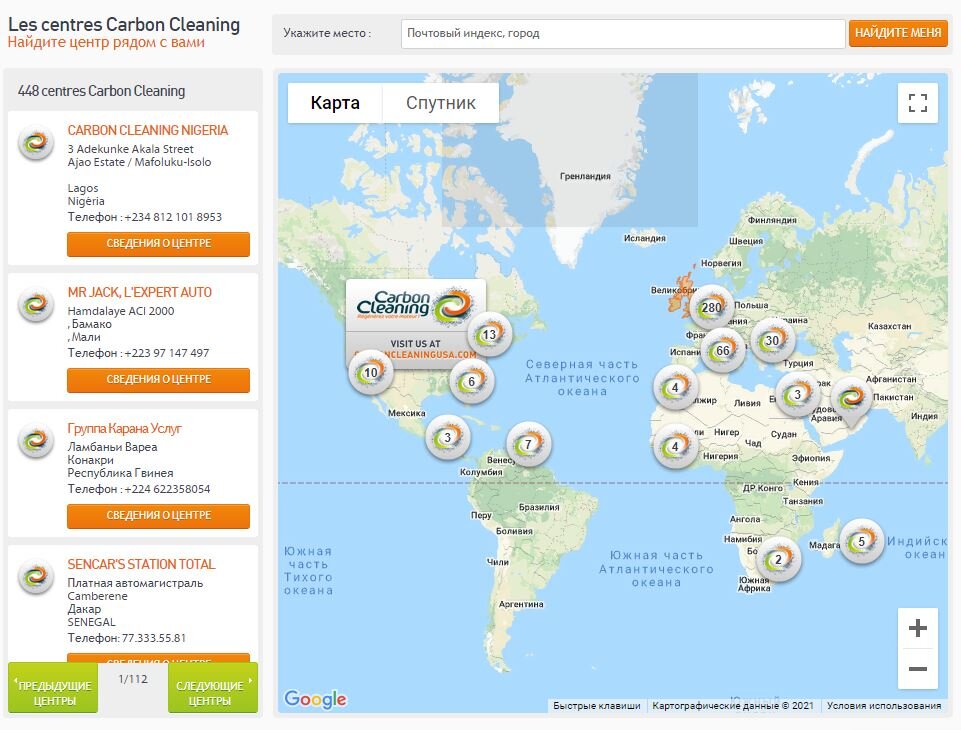Image resolution: width=961 pixels, height=730 pixels.
Task: Focus the postal code or city input
Action: 623,33
